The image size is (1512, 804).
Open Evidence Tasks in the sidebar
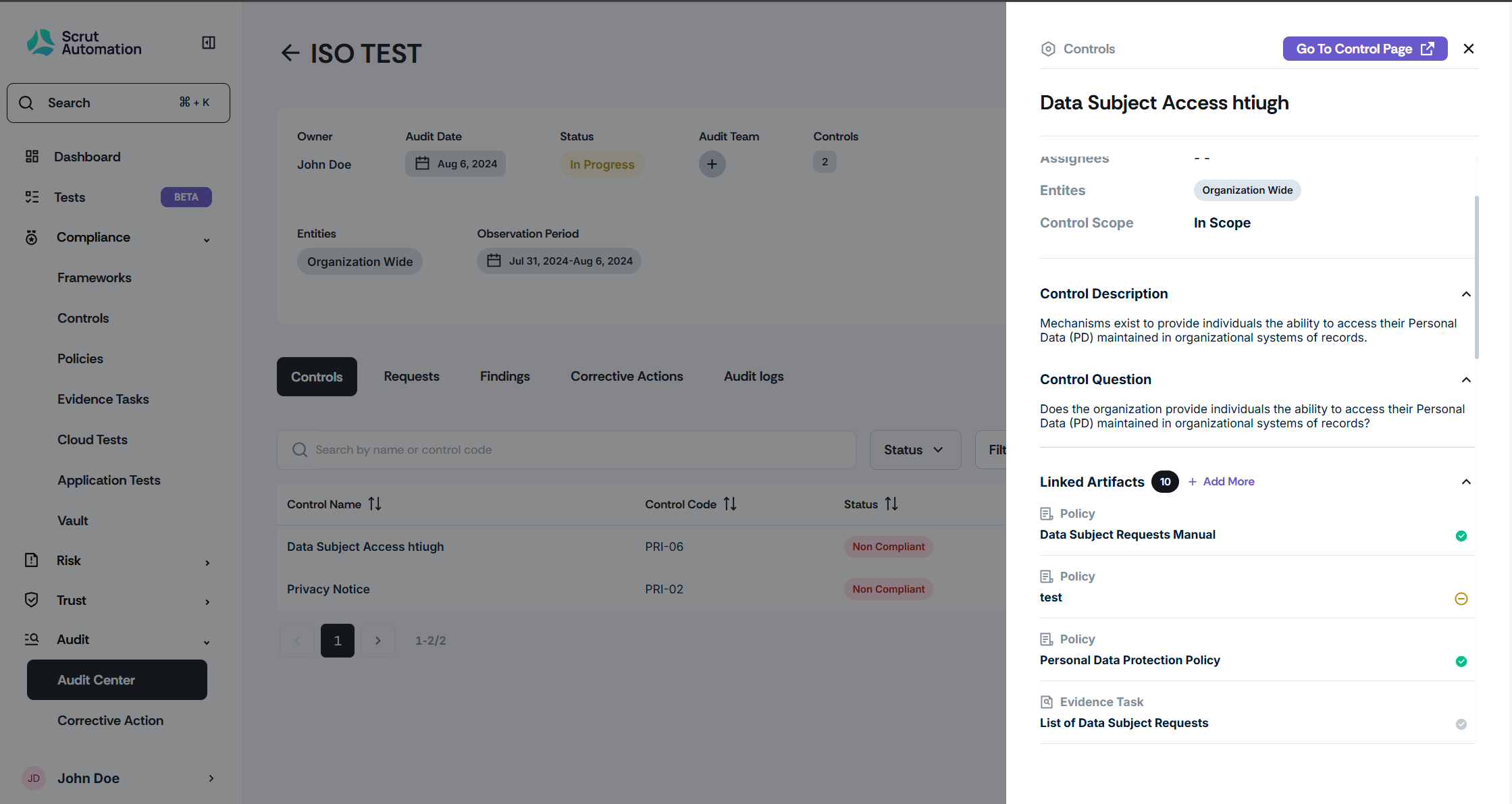point(103,399)
